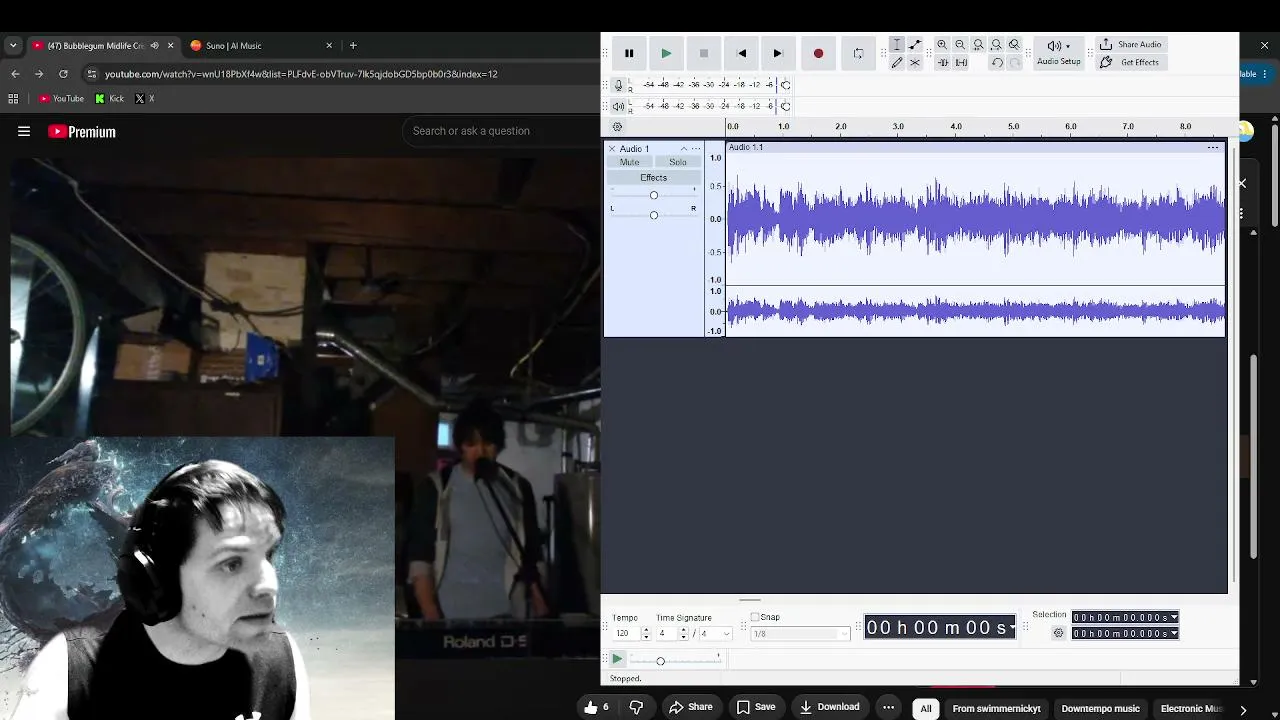Click the Zoom Toggle icon
Viewport: 1280px width, 720px height.
click(x=1014, y=45)
